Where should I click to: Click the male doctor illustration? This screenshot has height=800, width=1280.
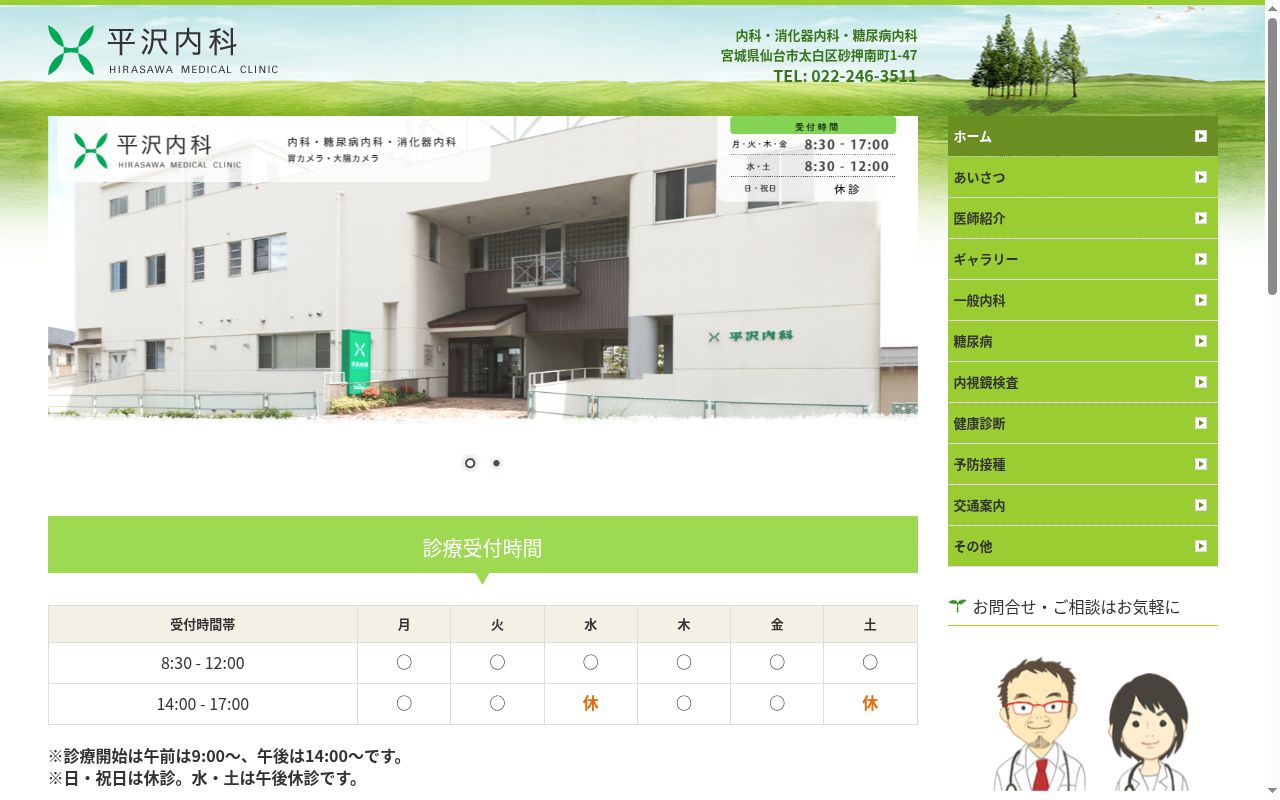pos(1039,724)
